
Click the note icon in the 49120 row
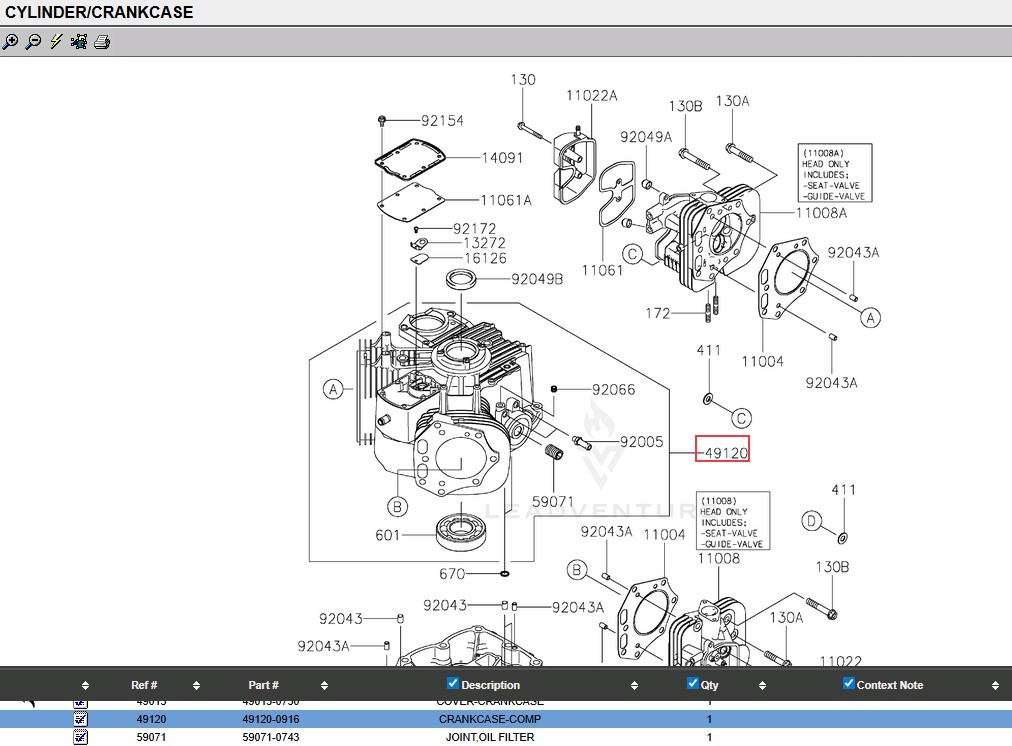(81, 719)
